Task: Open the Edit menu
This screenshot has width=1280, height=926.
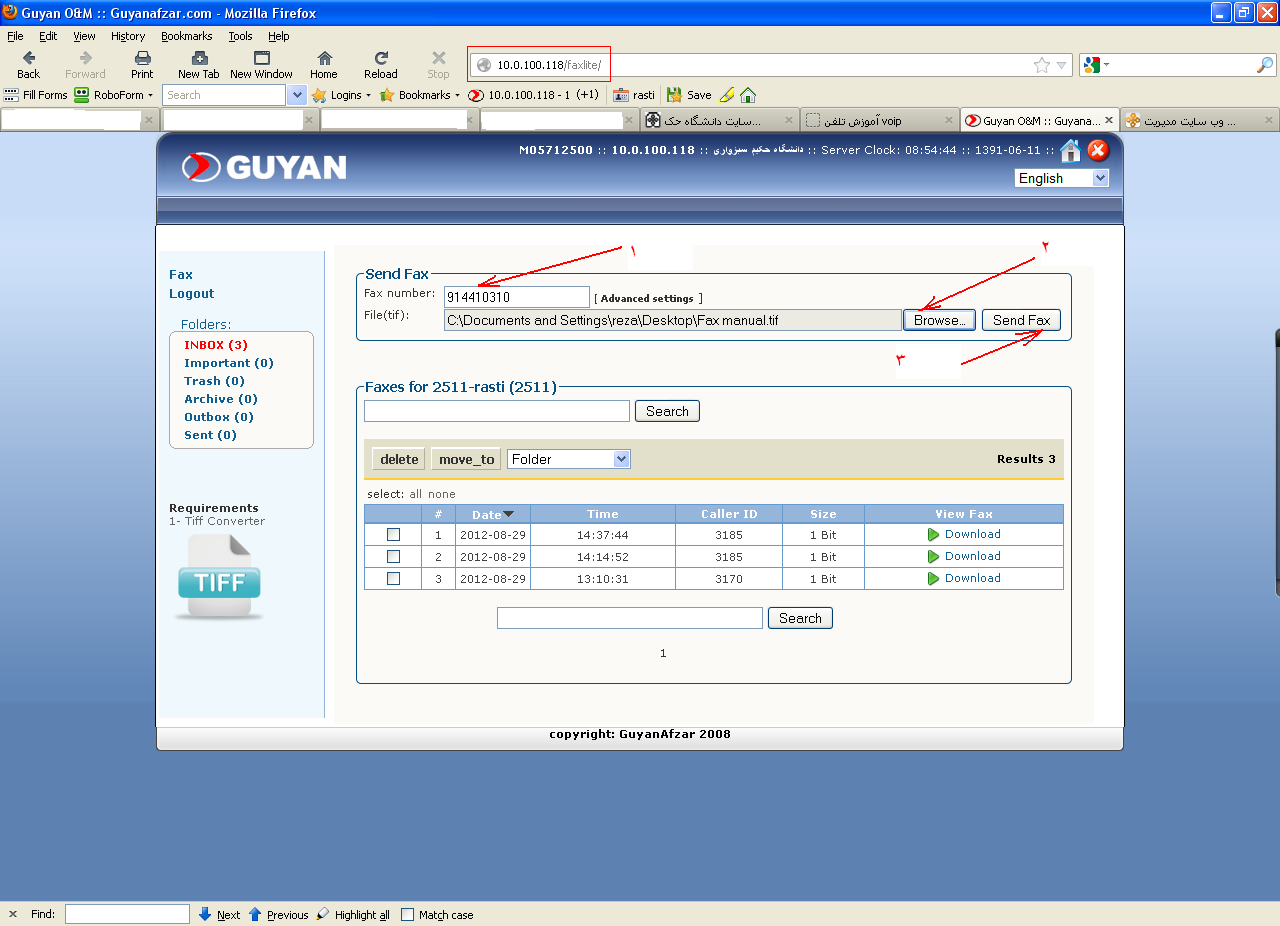Action: pyautogui.click(x=48, y=36)
